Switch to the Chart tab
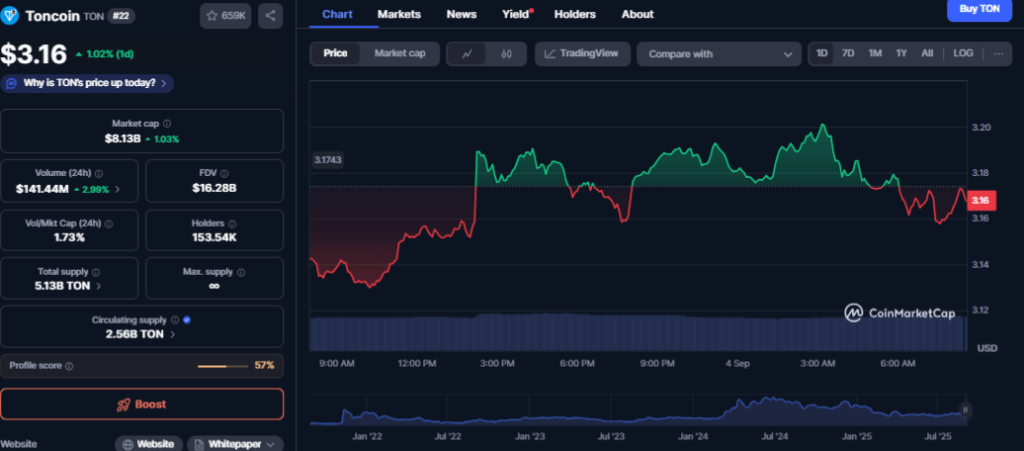Screen dimensions: 1024x451 pyautogui.click(x=338, y=14)
